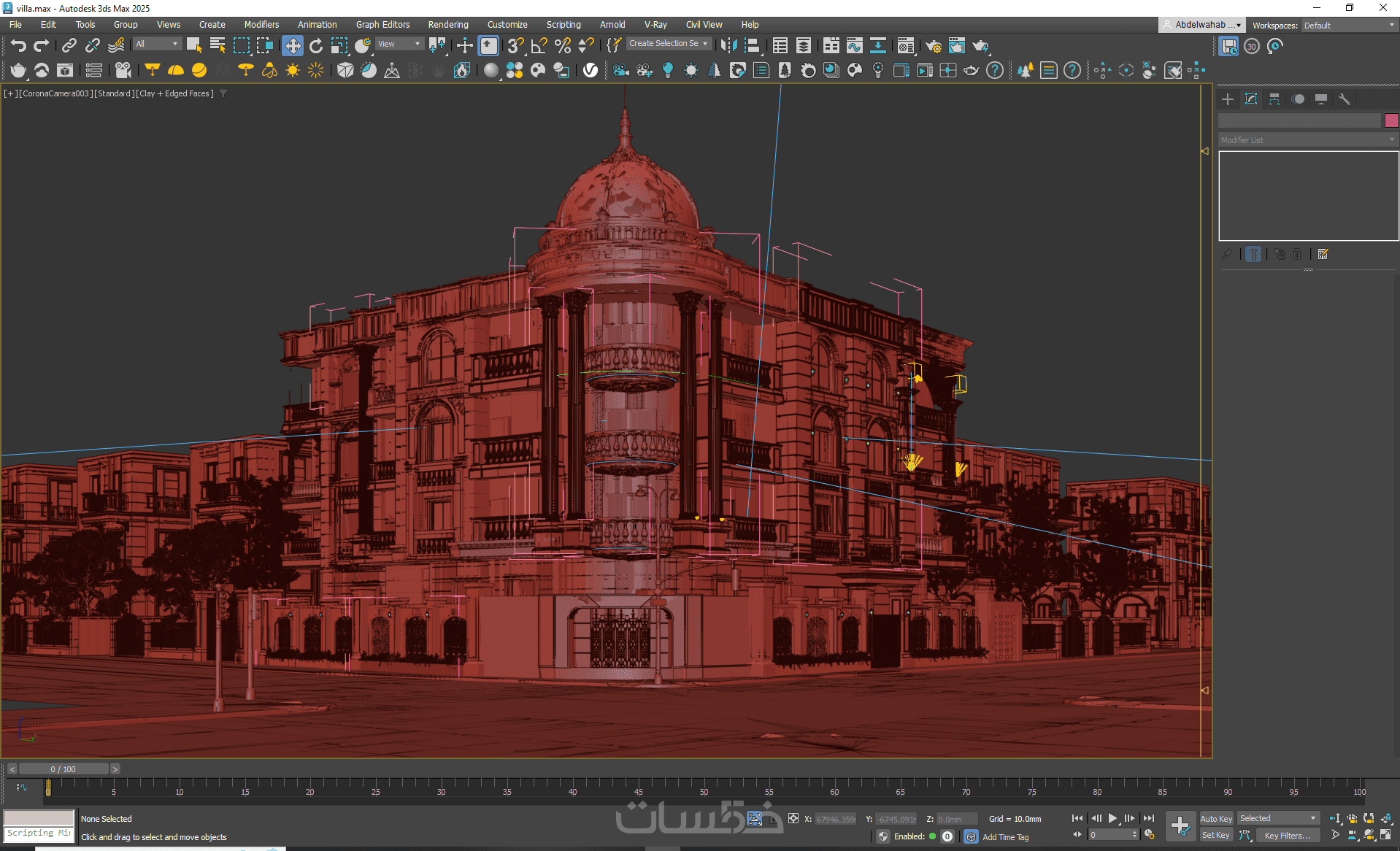1400x851 pixels.
Task: Toggle Auto Key animation mode
Action: click(x=1215, y=818)
